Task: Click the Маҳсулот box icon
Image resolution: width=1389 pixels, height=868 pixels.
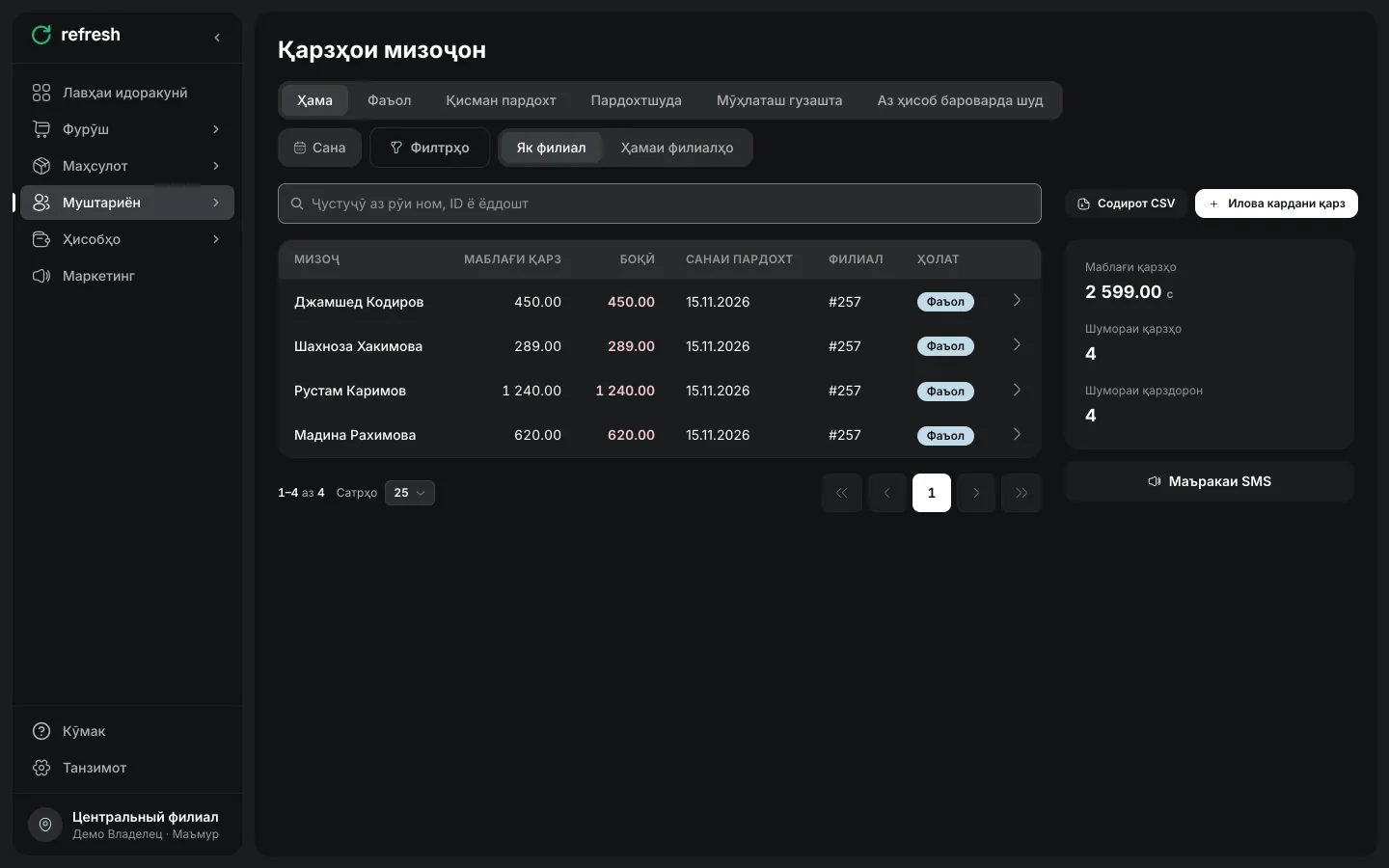Action: pyautogui.click(x=41, y=166)
